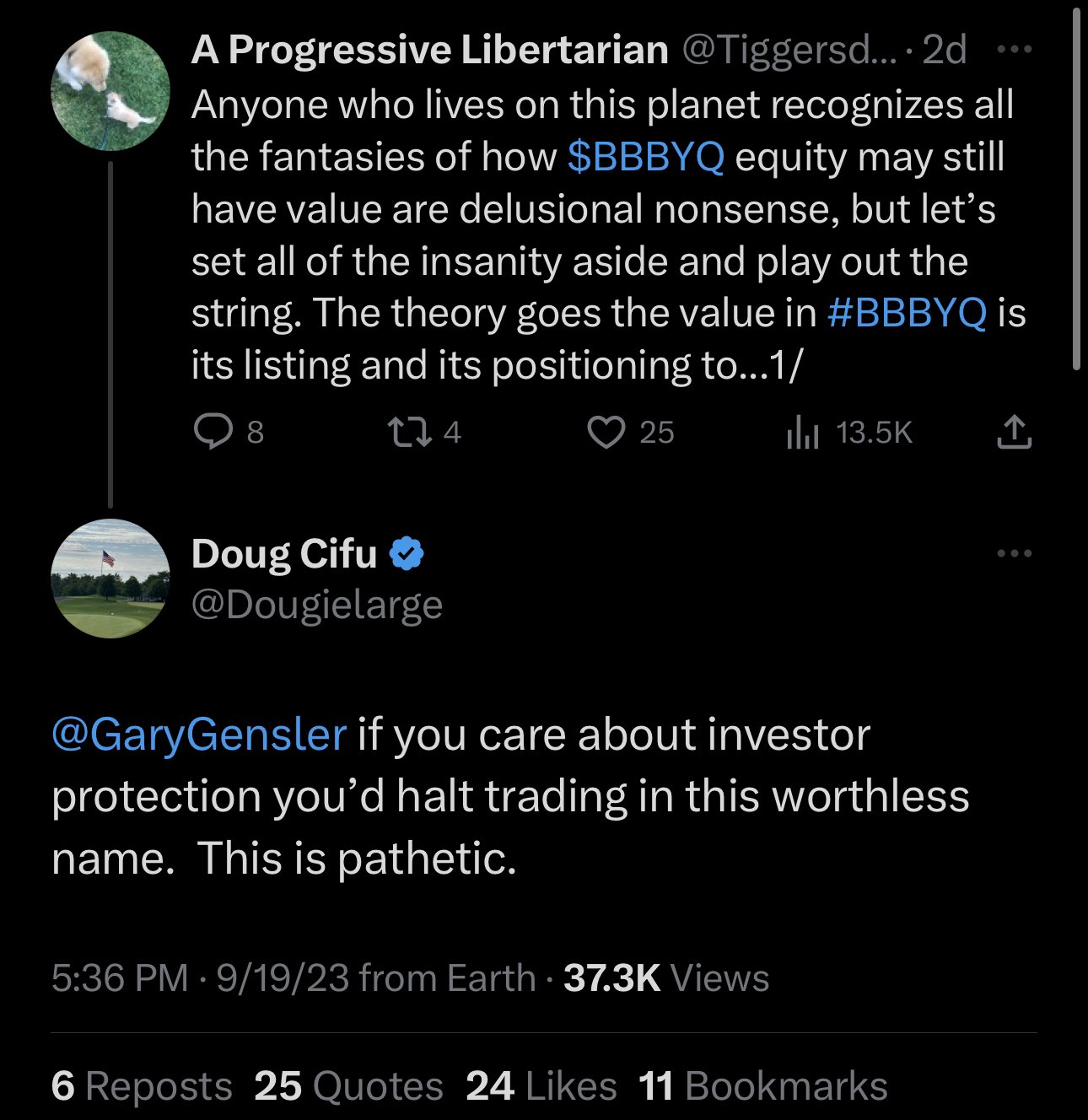1088x1120 pixels.
Task: Open A Progressive Libertarian's puppy avatar
Action: (x=110, y=91)
